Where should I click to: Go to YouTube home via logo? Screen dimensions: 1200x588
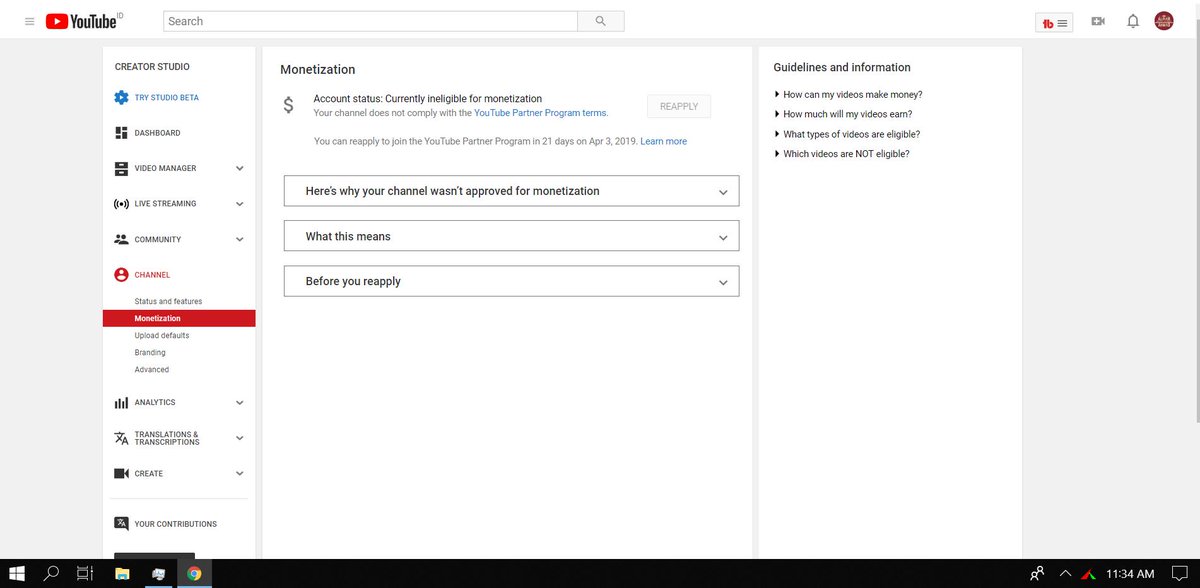pyautogui.click(x=82, y=21)
